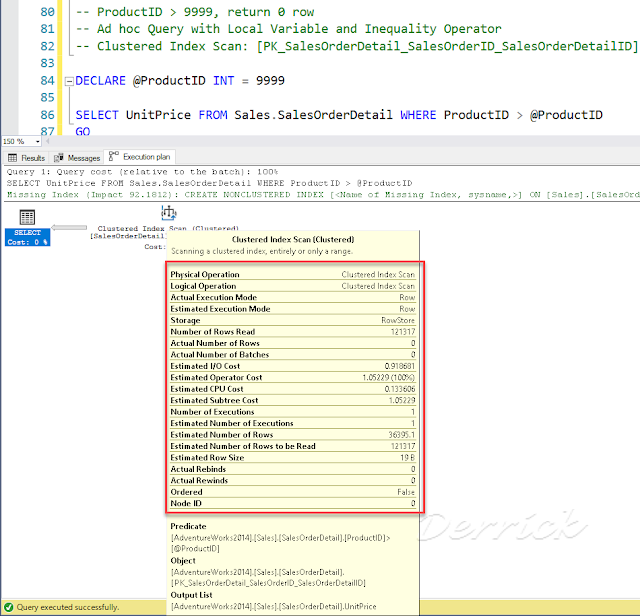Click the Actual Rebinds row
The image size is (640, 616).
point(292,469)
